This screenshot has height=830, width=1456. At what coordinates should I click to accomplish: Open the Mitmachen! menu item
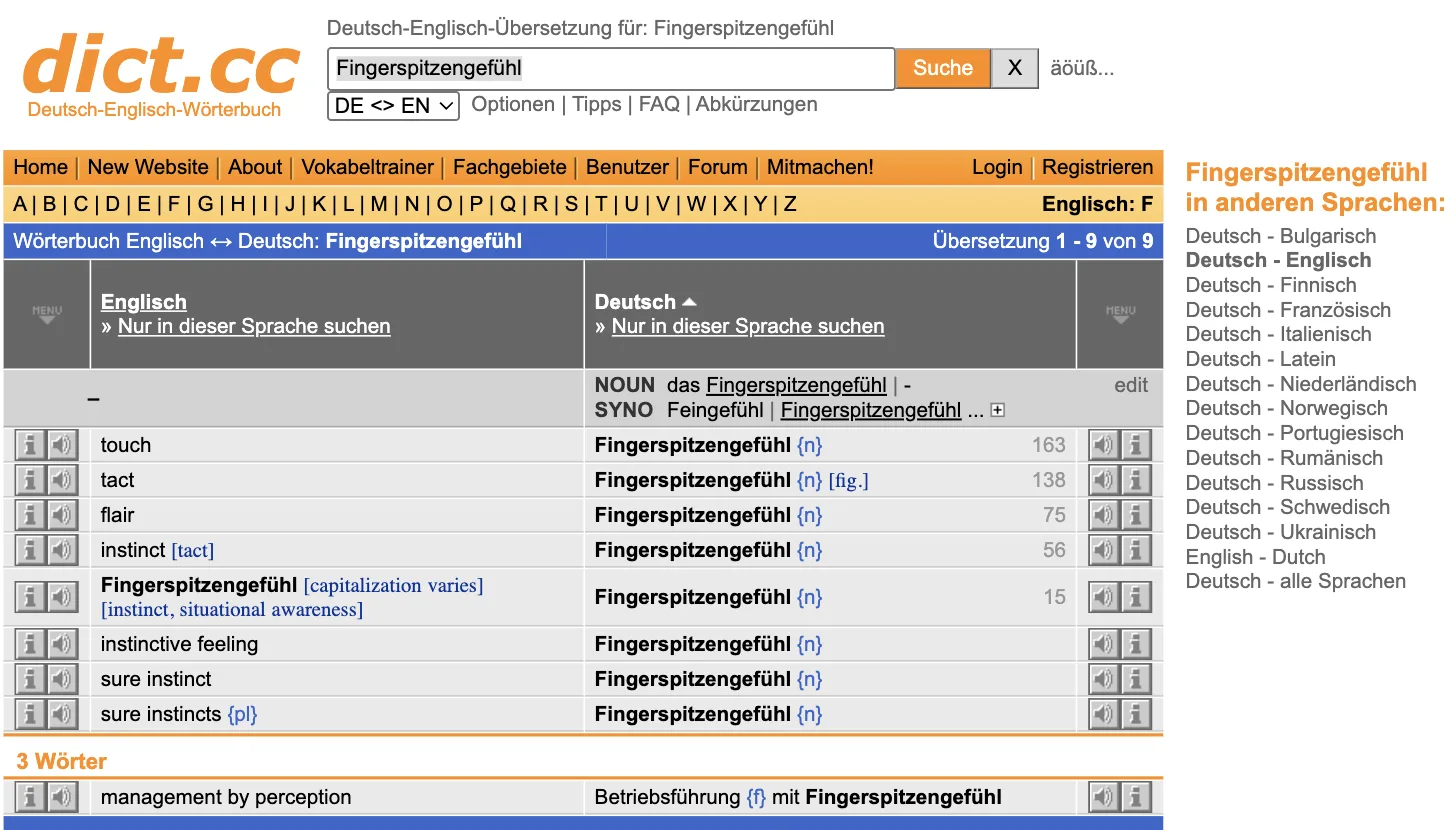tap(820, 167)
